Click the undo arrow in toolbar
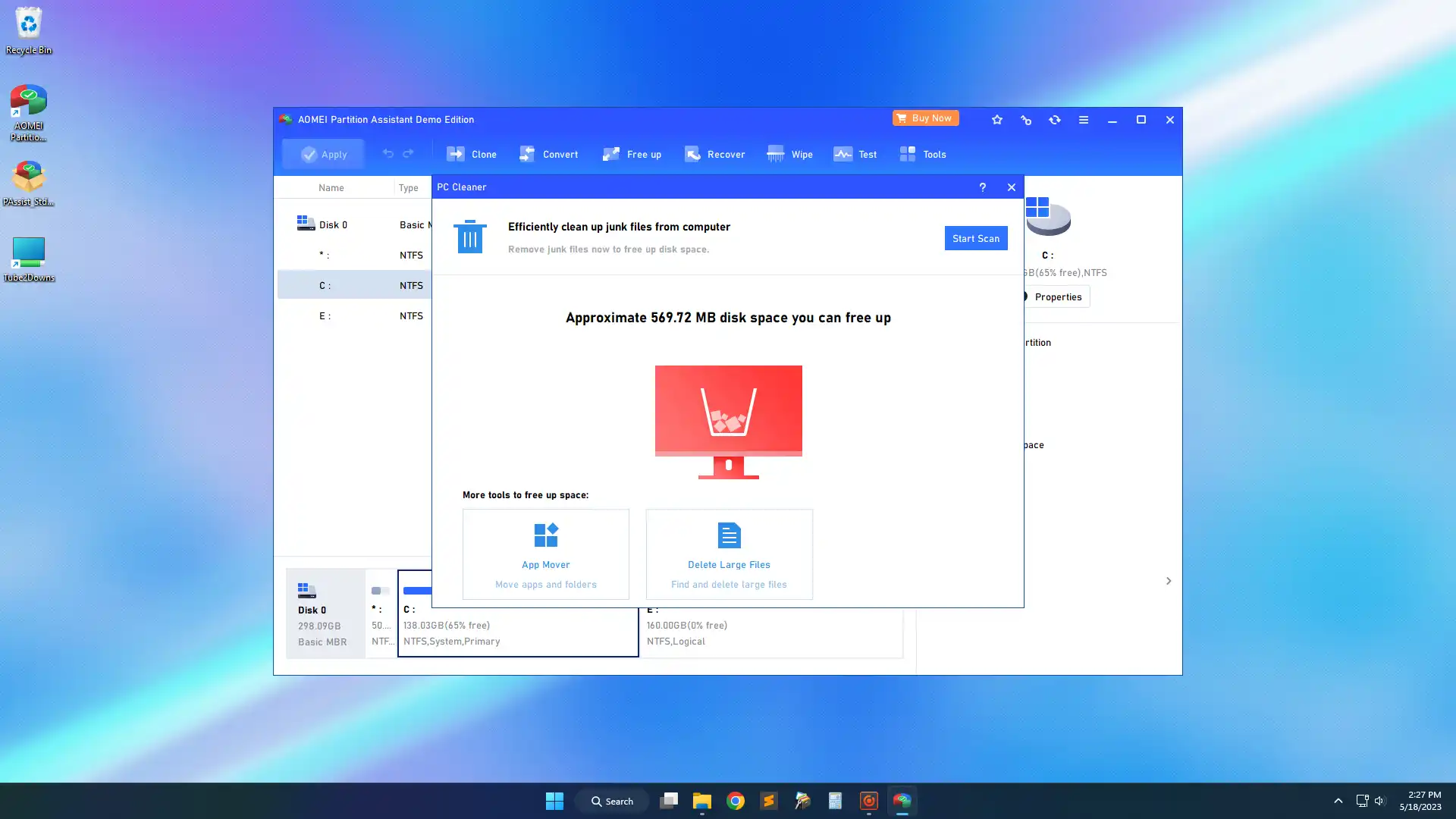Viewport: 1456px width, 819px height. pyautogui.click(x=388, y=154)
